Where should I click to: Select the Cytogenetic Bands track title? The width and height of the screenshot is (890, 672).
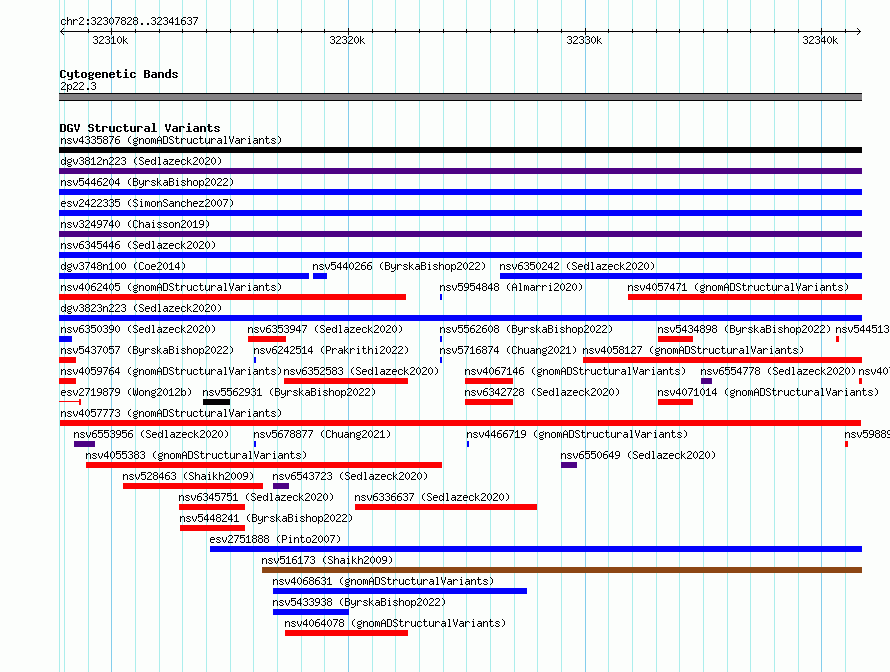[x=119, y=74]
